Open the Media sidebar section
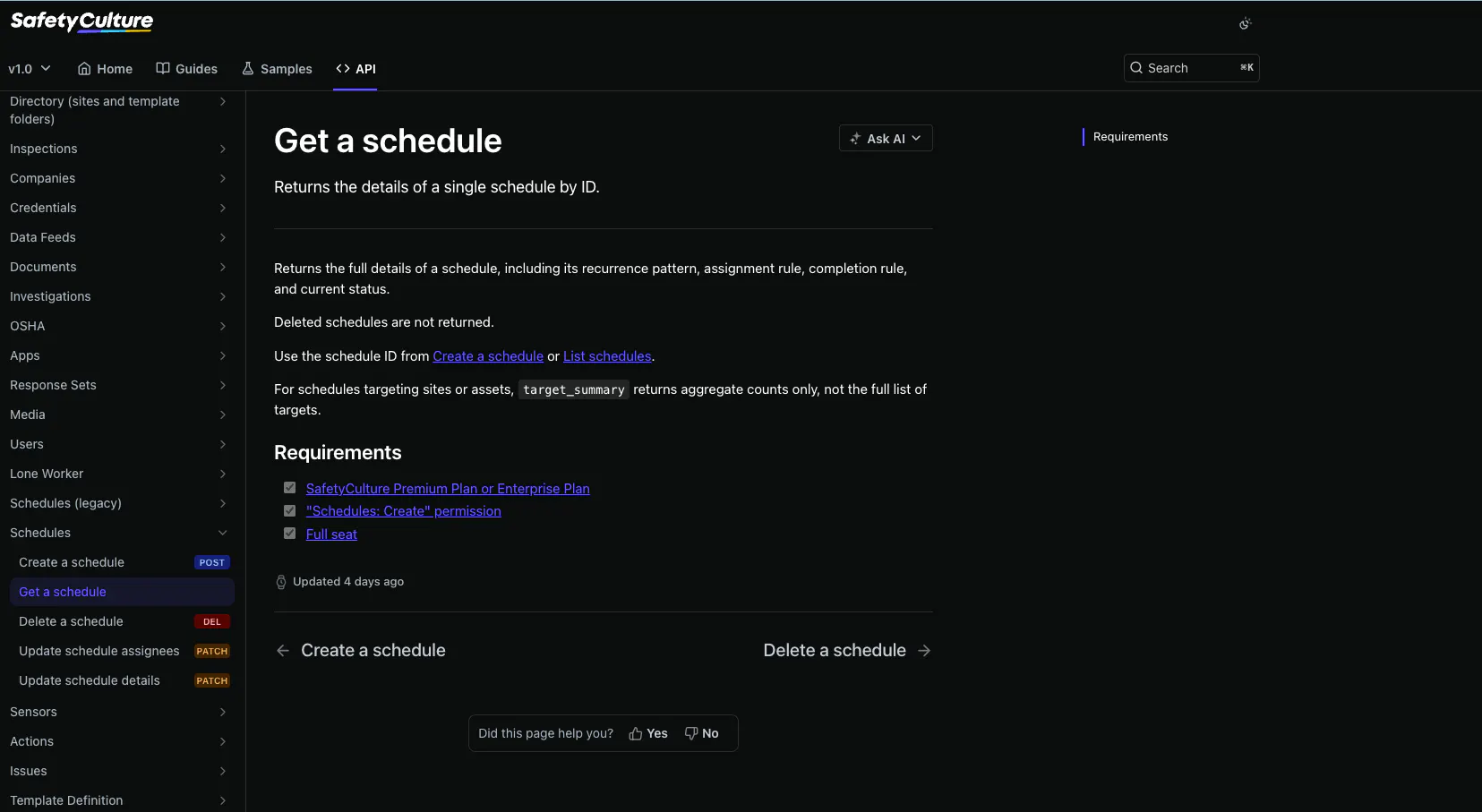Viewport: 1482px width, 812px height. tap(118, 415)
